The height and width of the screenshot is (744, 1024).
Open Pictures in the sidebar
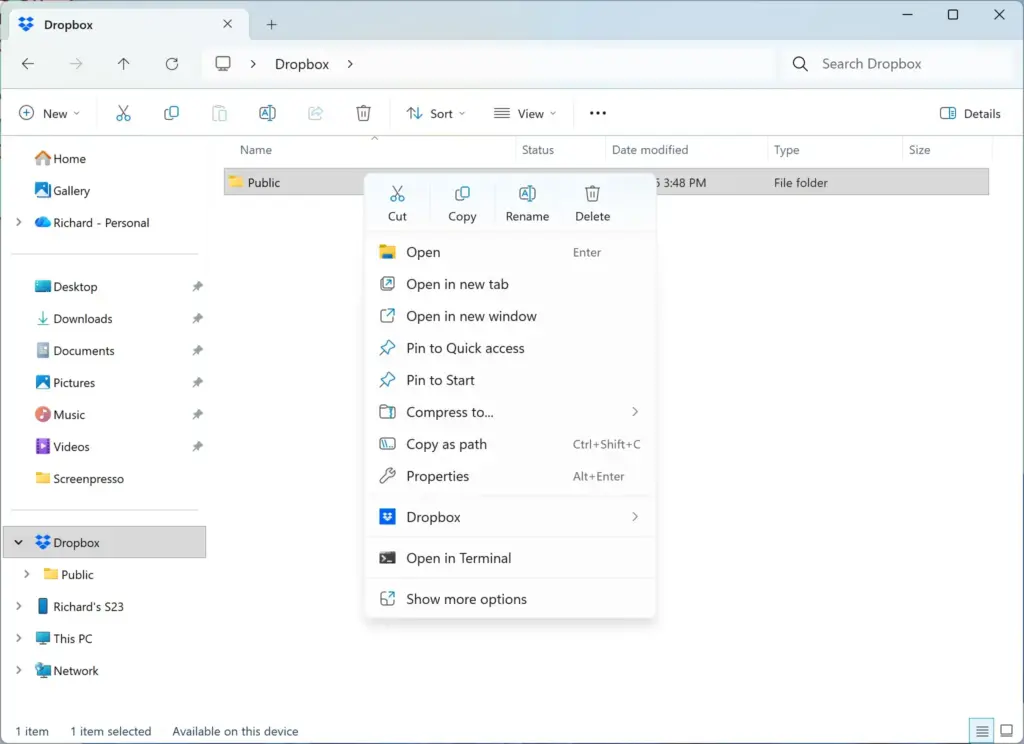[74, 383]
